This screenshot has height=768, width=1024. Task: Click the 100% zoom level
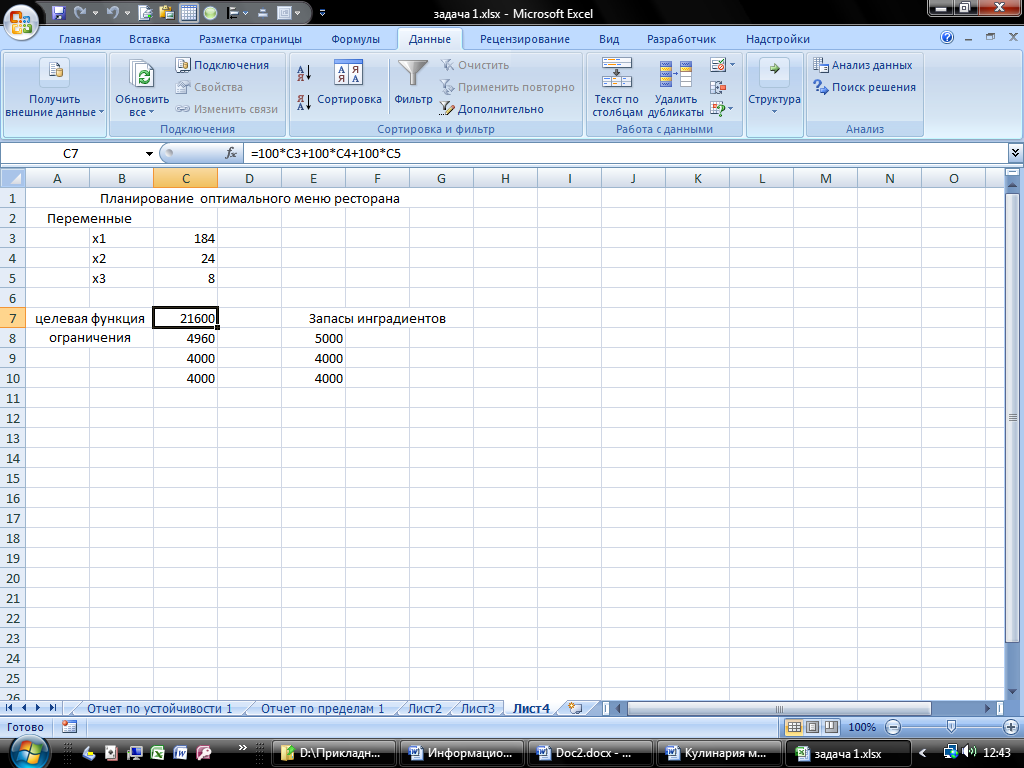tap(861, 727)
